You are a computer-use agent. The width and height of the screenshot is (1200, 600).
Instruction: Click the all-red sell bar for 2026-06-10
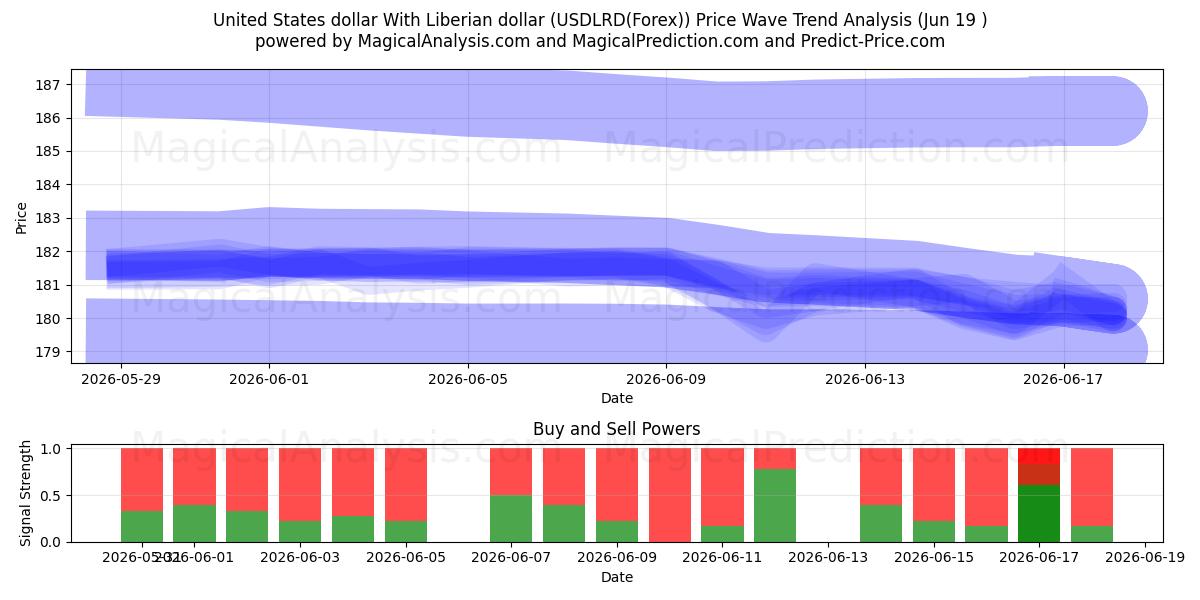click(669, 495)
